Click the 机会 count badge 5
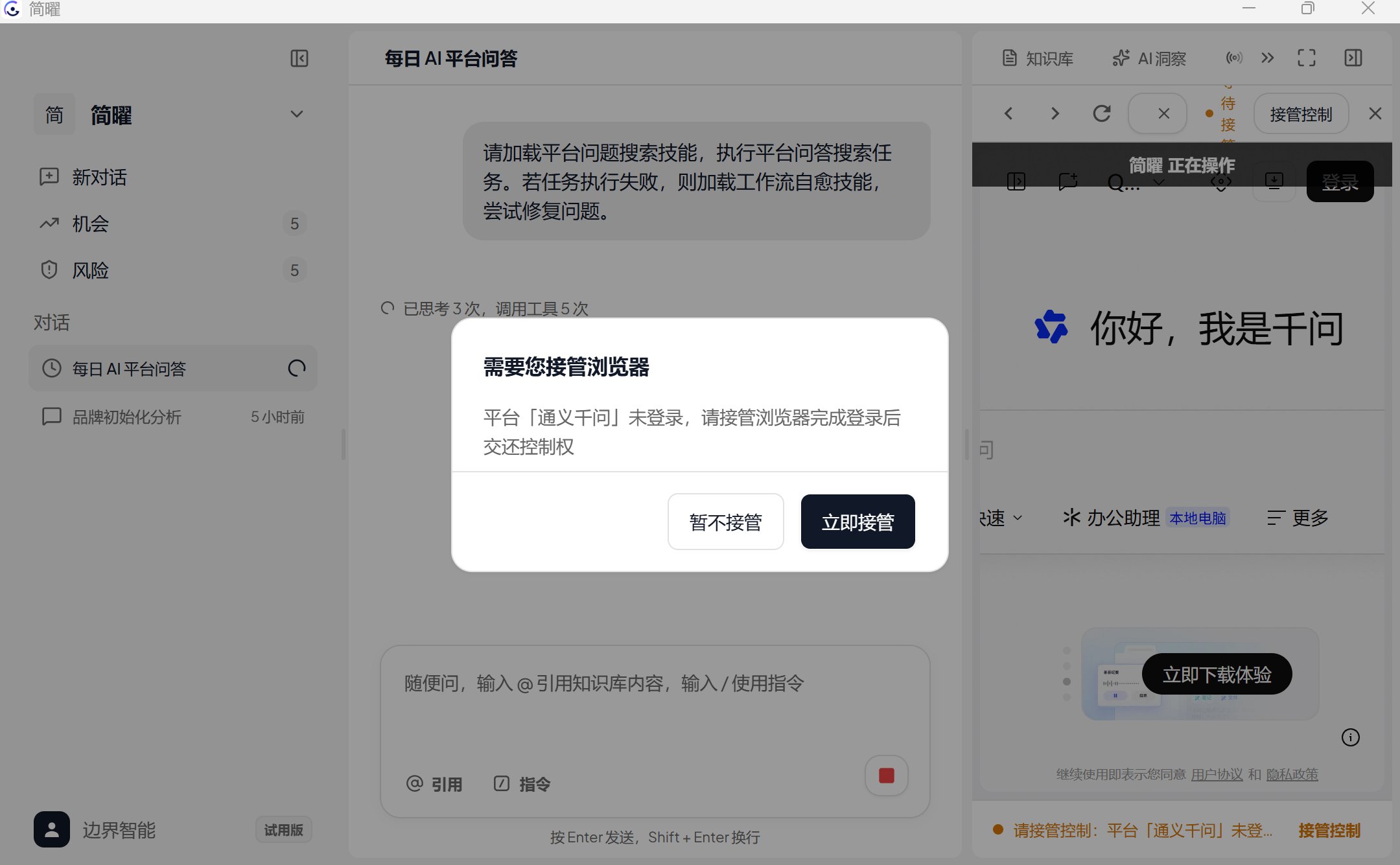1400x865 pixels. click(294, 224)
